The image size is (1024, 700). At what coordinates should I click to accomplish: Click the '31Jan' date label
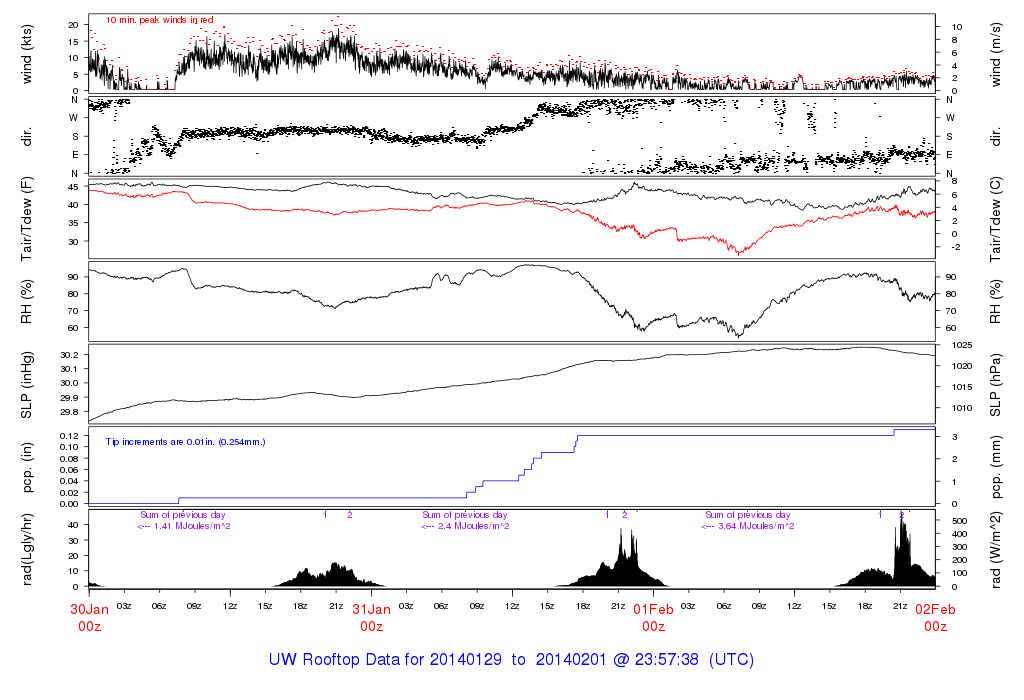pos(372,610)
